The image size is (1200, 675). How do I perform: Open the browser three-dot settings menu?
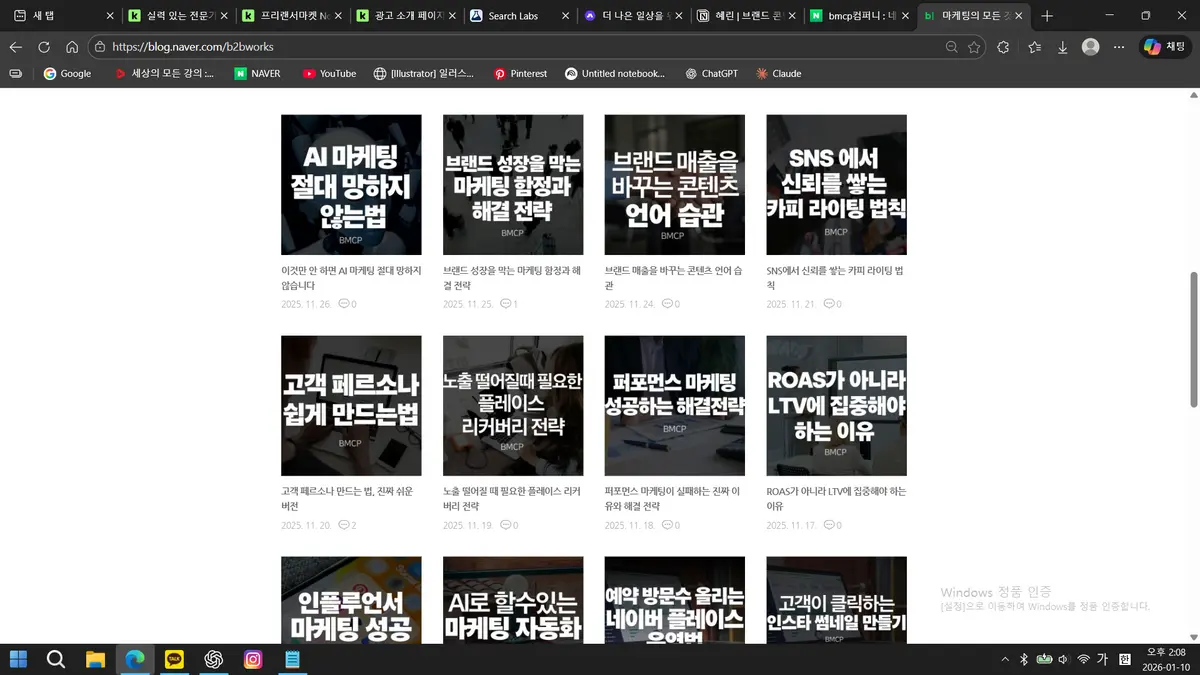click(x=1119, y=46)
